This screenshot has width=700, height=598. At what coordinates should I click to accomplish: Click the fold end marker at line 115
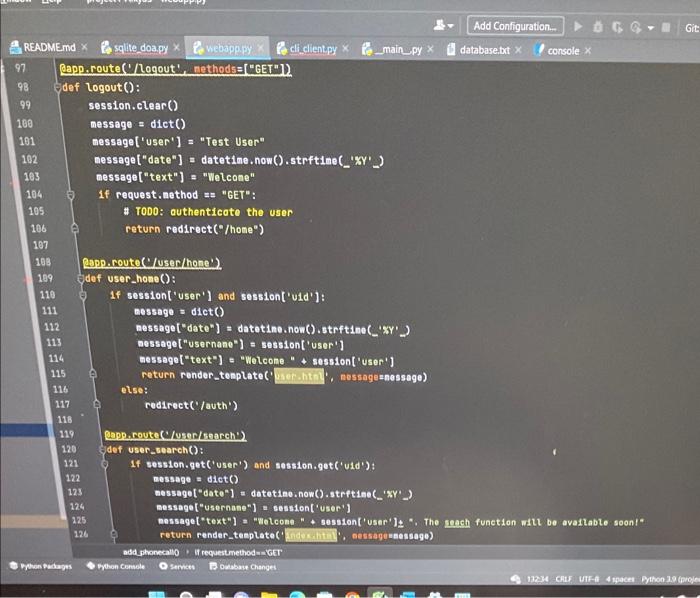pos(92,374)
